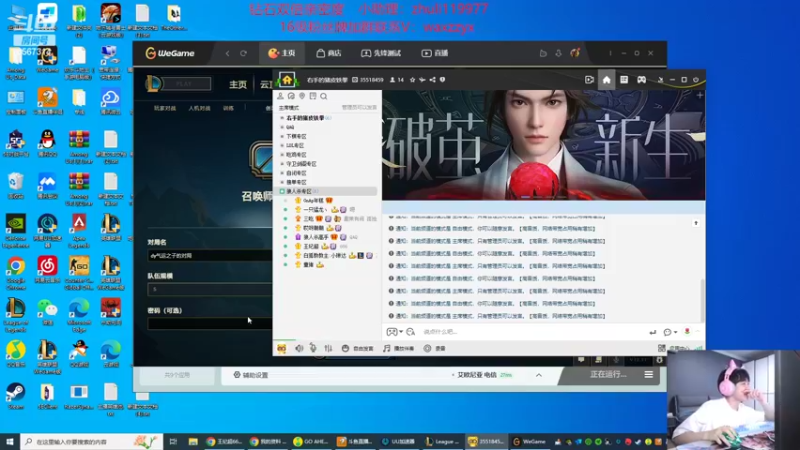
Task: Open 辅助设置 in WeGame bottom bar
Action: point(251,375)
